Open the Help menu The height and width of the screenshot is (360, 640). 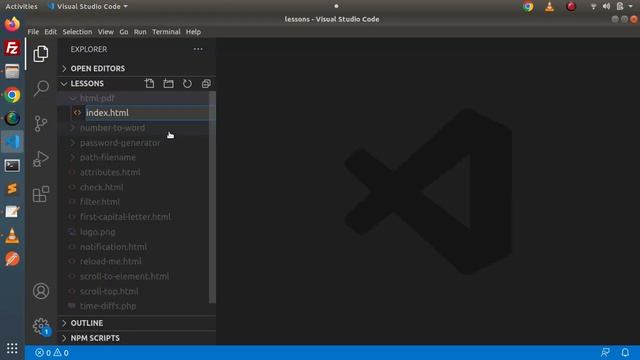pos(193,32)
